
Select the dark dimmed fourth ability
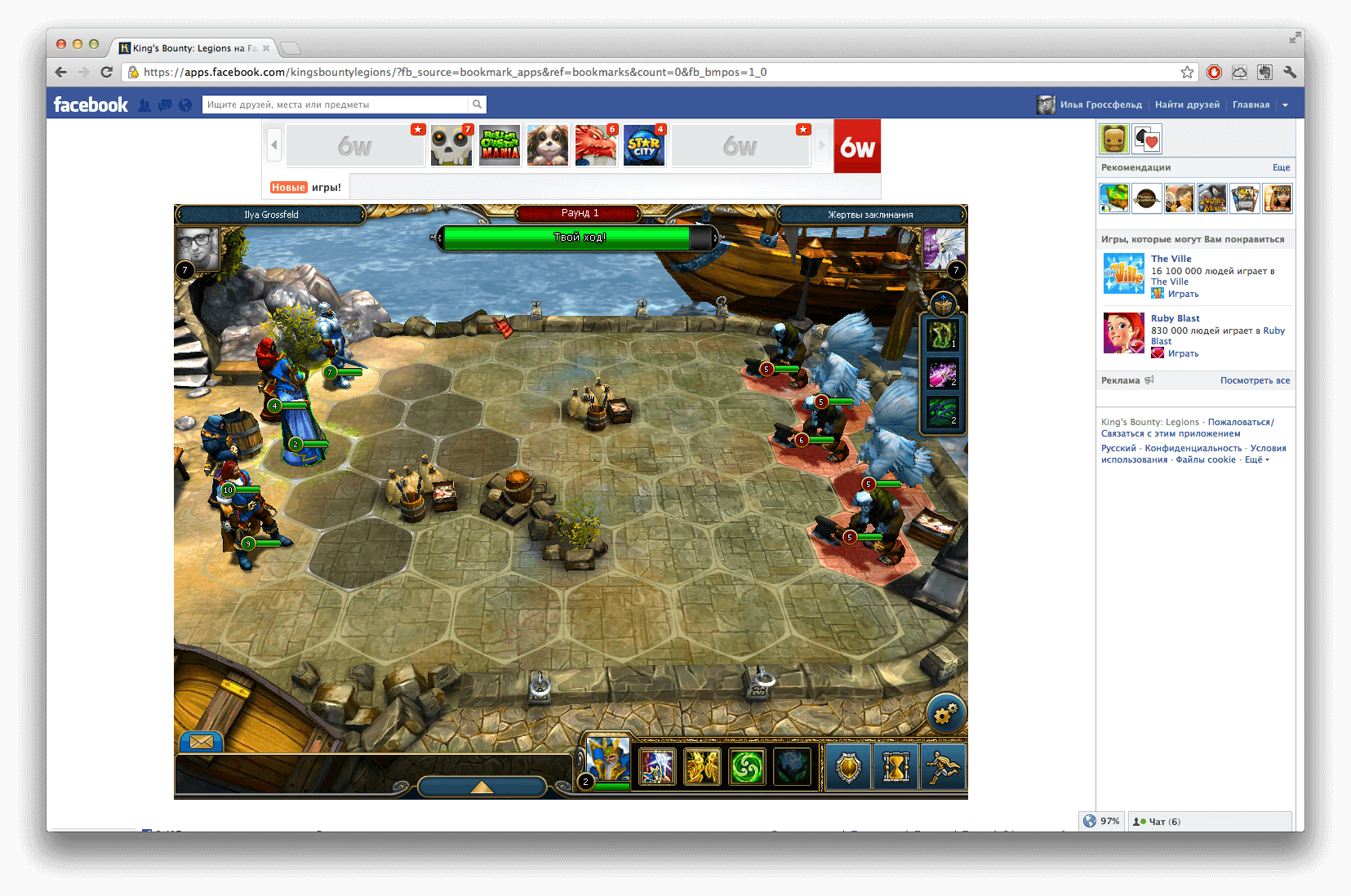(792, 767)
